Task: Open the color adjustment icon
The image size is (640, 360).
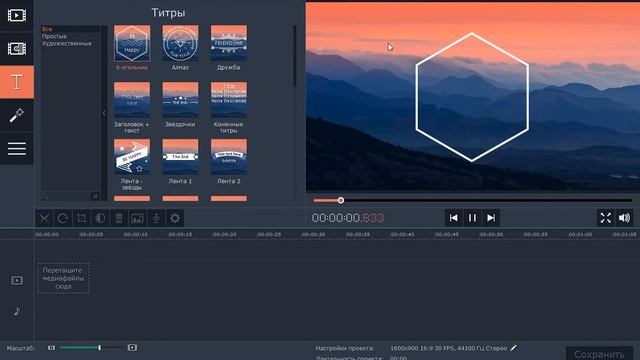Action: pos(100,218)
